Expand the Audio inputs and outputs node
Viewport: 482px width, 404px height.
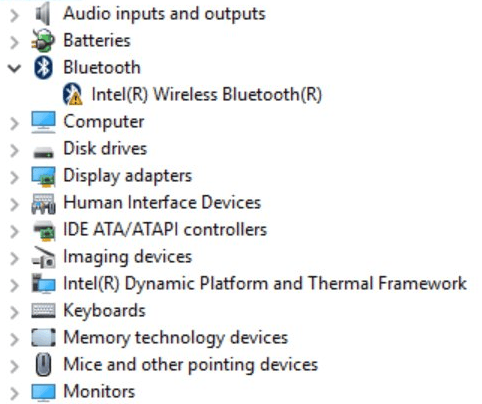point(14,15)
